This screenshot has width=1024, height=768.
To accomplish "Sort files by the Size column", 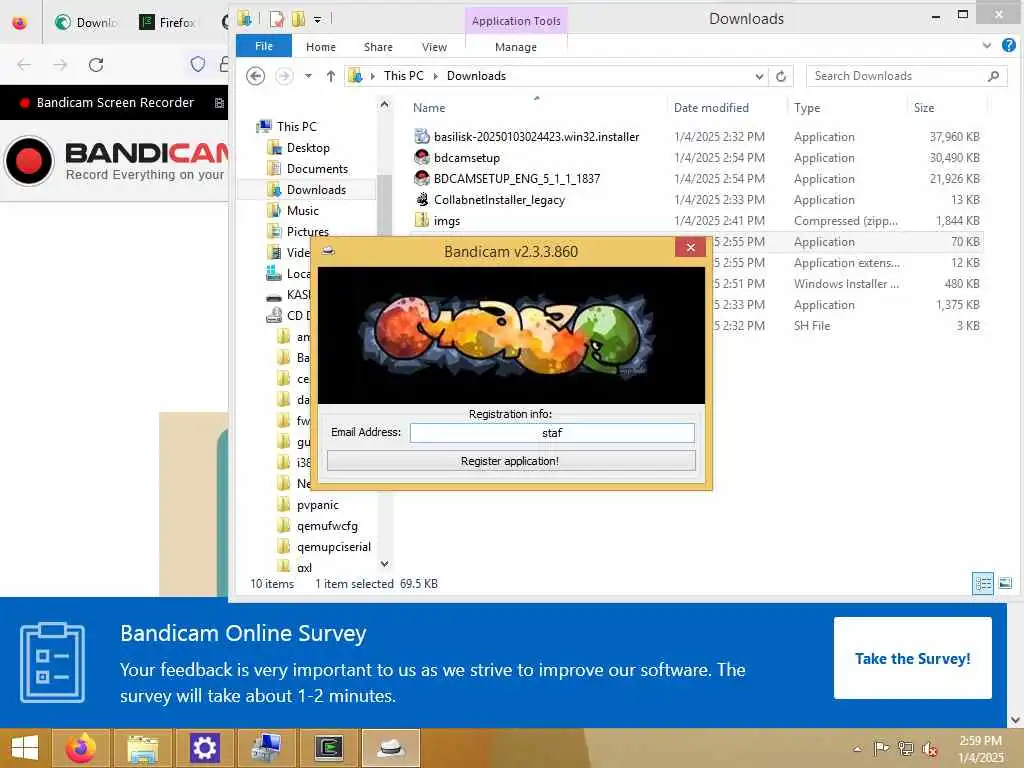I will 923,108.
